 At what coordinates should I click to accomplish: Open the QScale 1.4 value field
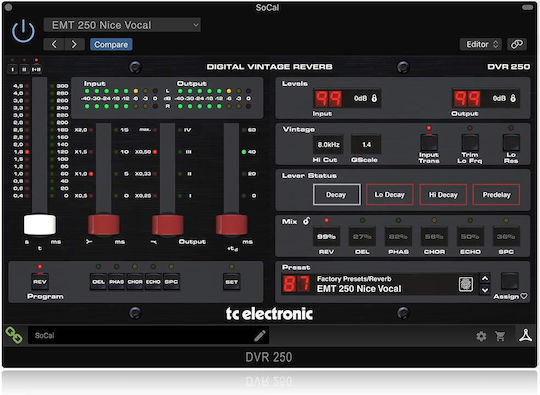click(366, 145)
